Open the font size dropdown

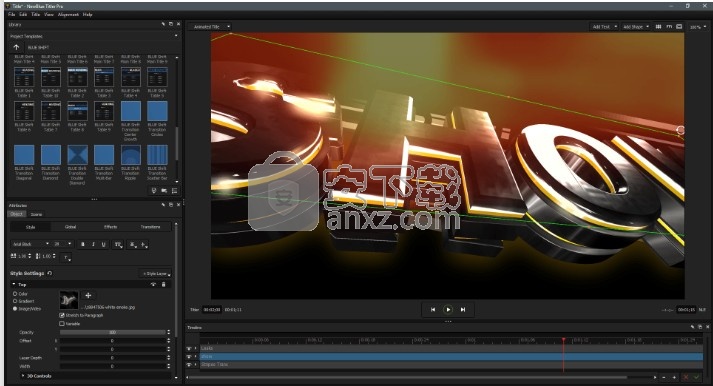[x=63, y=244]
